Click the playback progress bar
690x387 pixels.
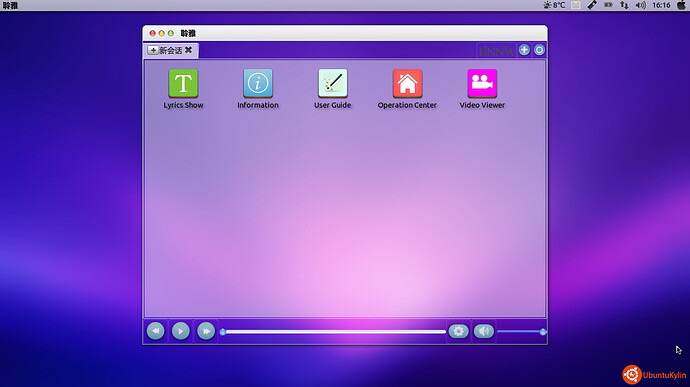[334, 332]
